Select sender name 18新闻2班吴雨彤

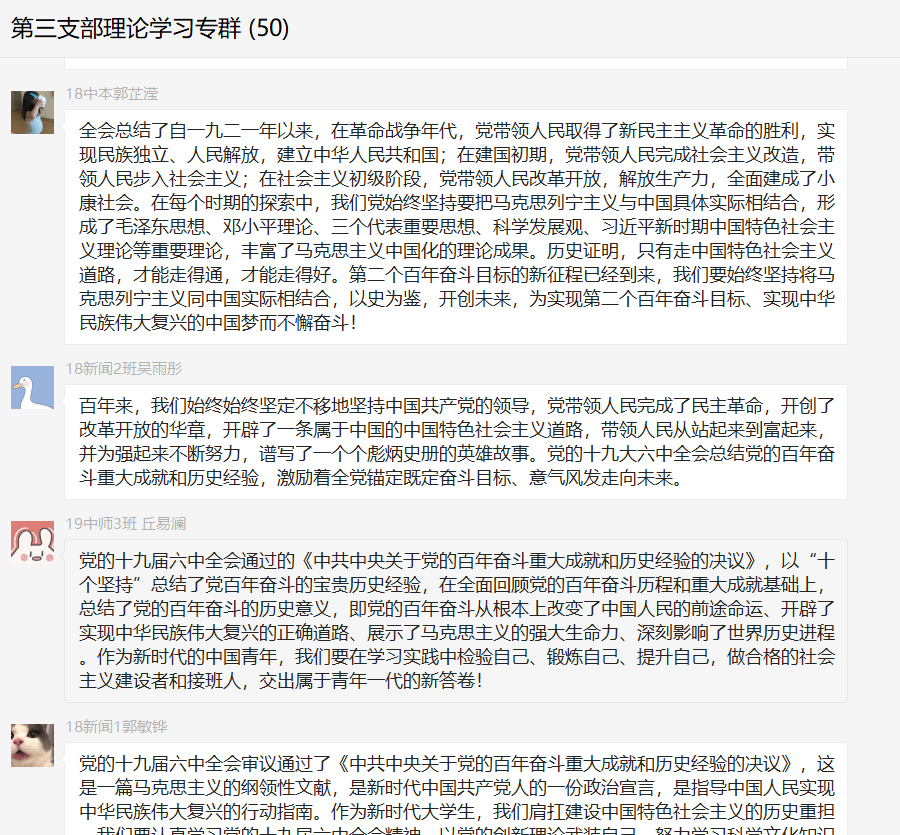(124, 368)
